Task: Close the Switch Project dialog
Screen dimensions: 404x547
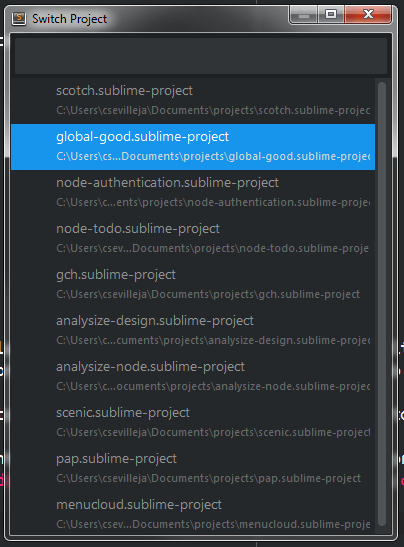Action: point(368,15)
